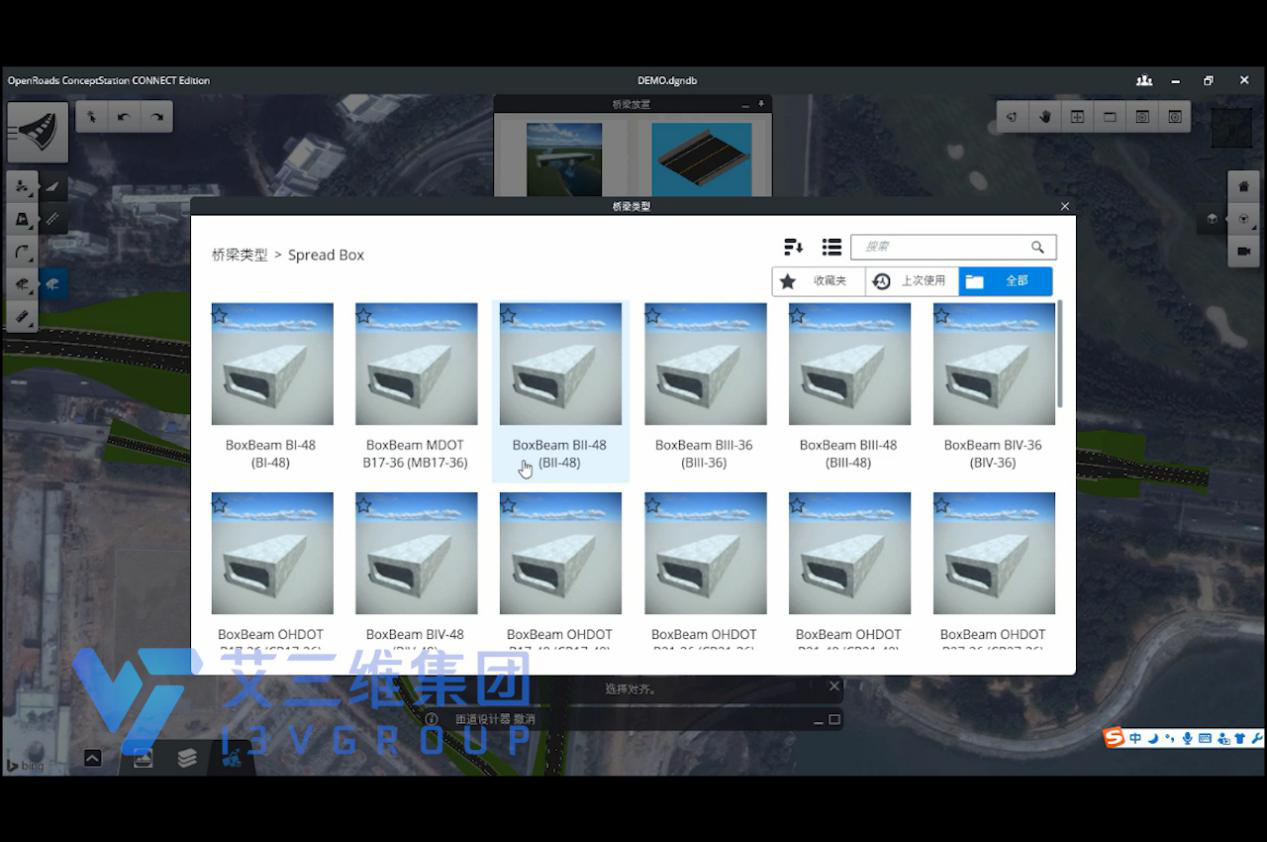Screen dimensions: 1267x842
Task: Select the BoxBeam BIII-36 thumbnail
Action: click(x=705, y=364)
